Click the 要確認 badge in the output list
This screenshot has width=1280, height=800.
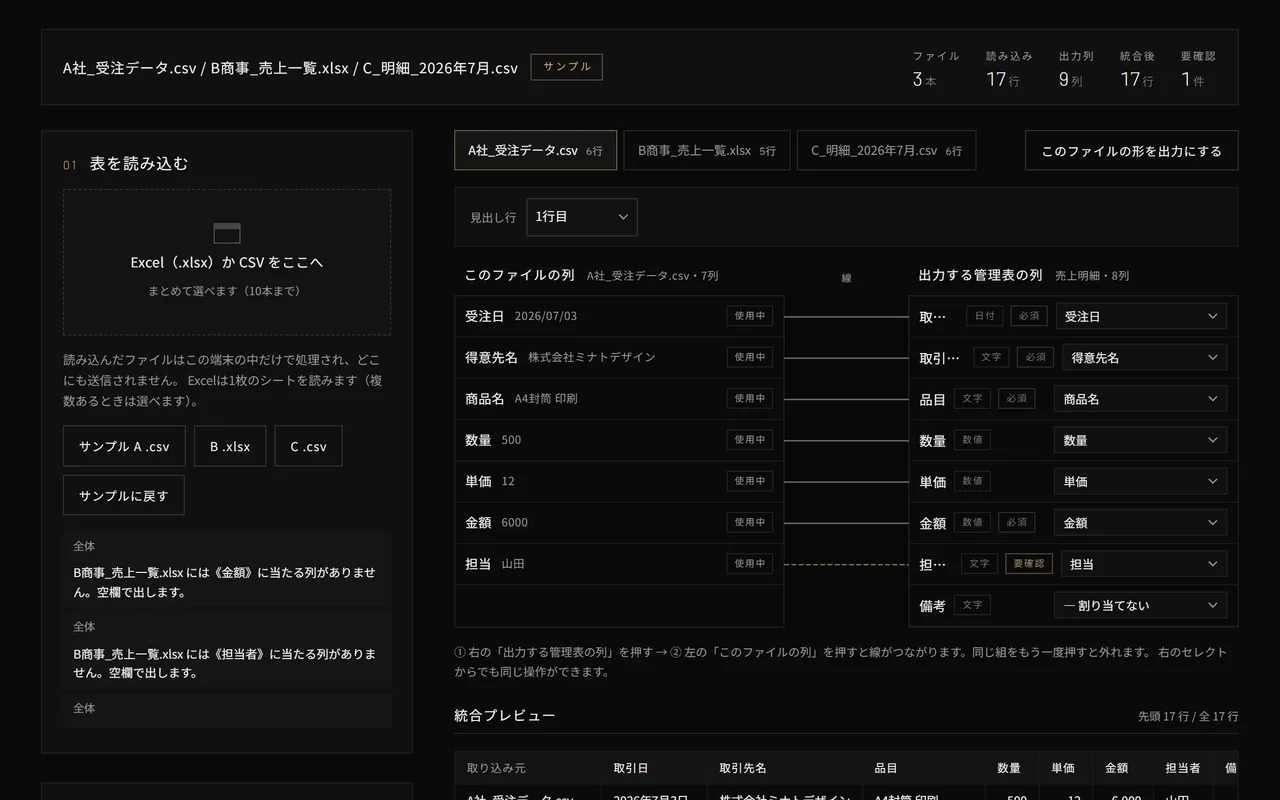point(1029,564)
